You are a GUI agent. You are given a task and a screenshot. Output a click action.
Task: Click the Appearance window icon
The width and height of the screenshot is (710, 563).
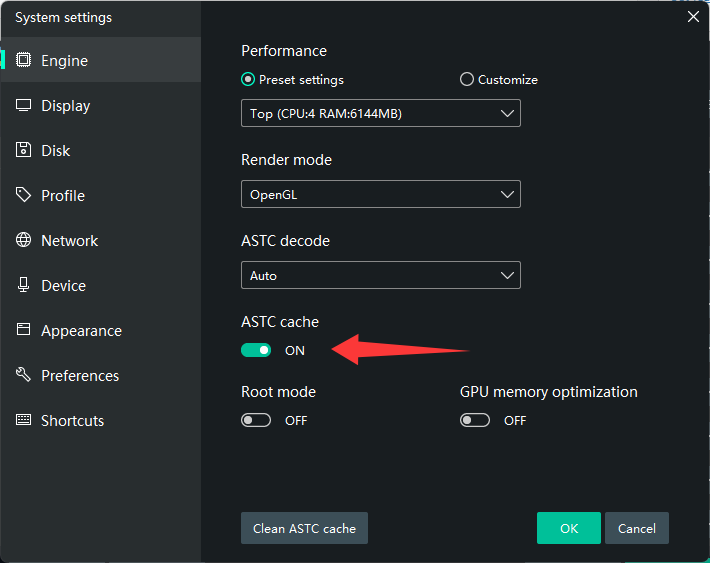tap(24, 330)
